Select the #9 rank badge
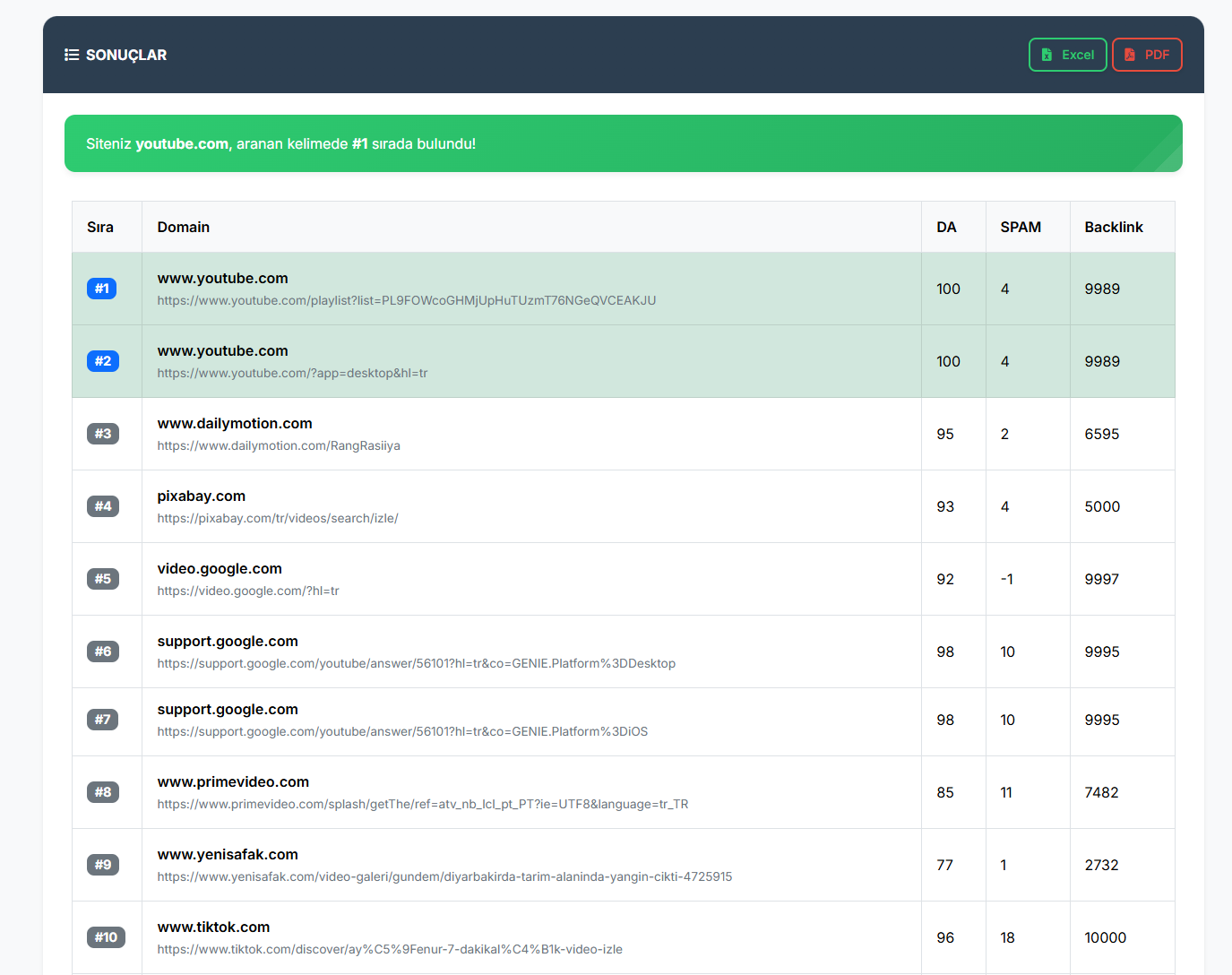 pyautogui.click(x=103, y=865)
